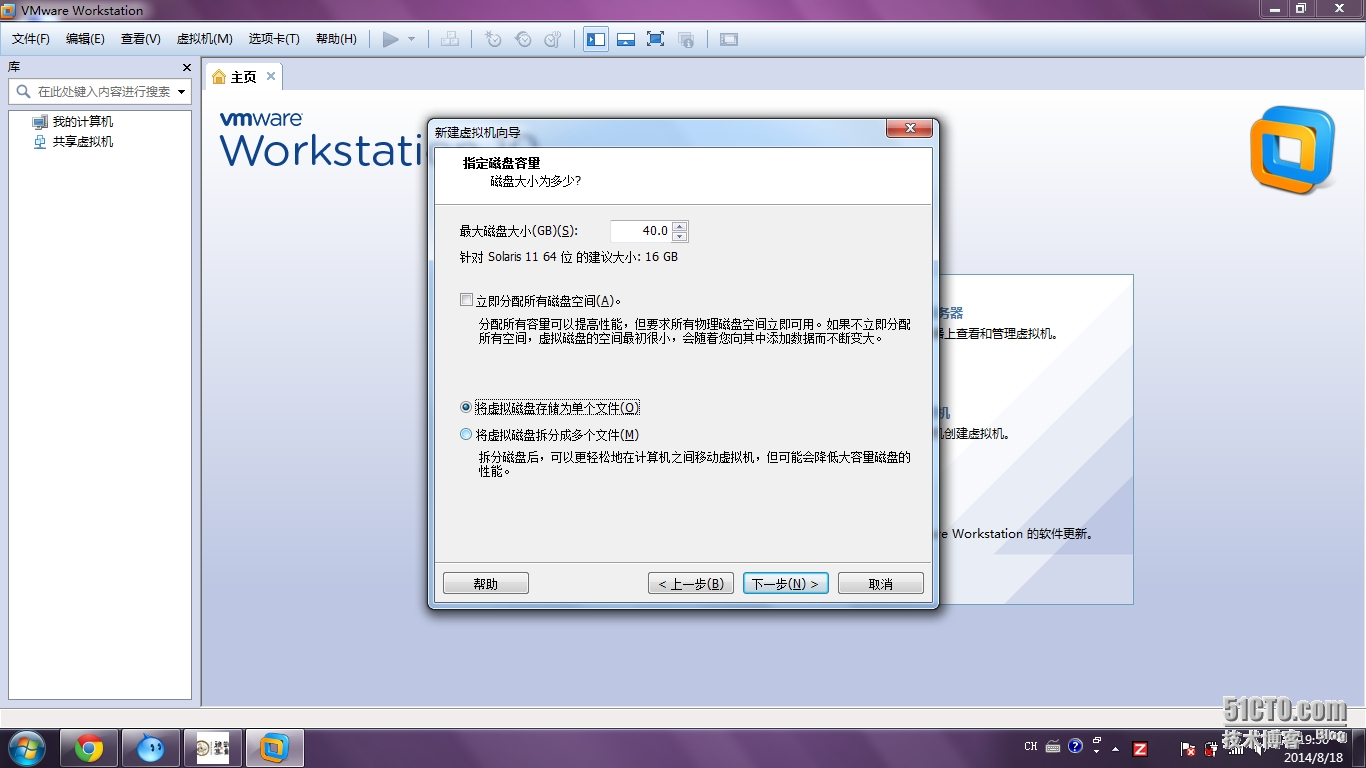Click the send Ctrl+Alt+Del toolbar icon
Screen dimensions: 1366x768
(450, 39)
